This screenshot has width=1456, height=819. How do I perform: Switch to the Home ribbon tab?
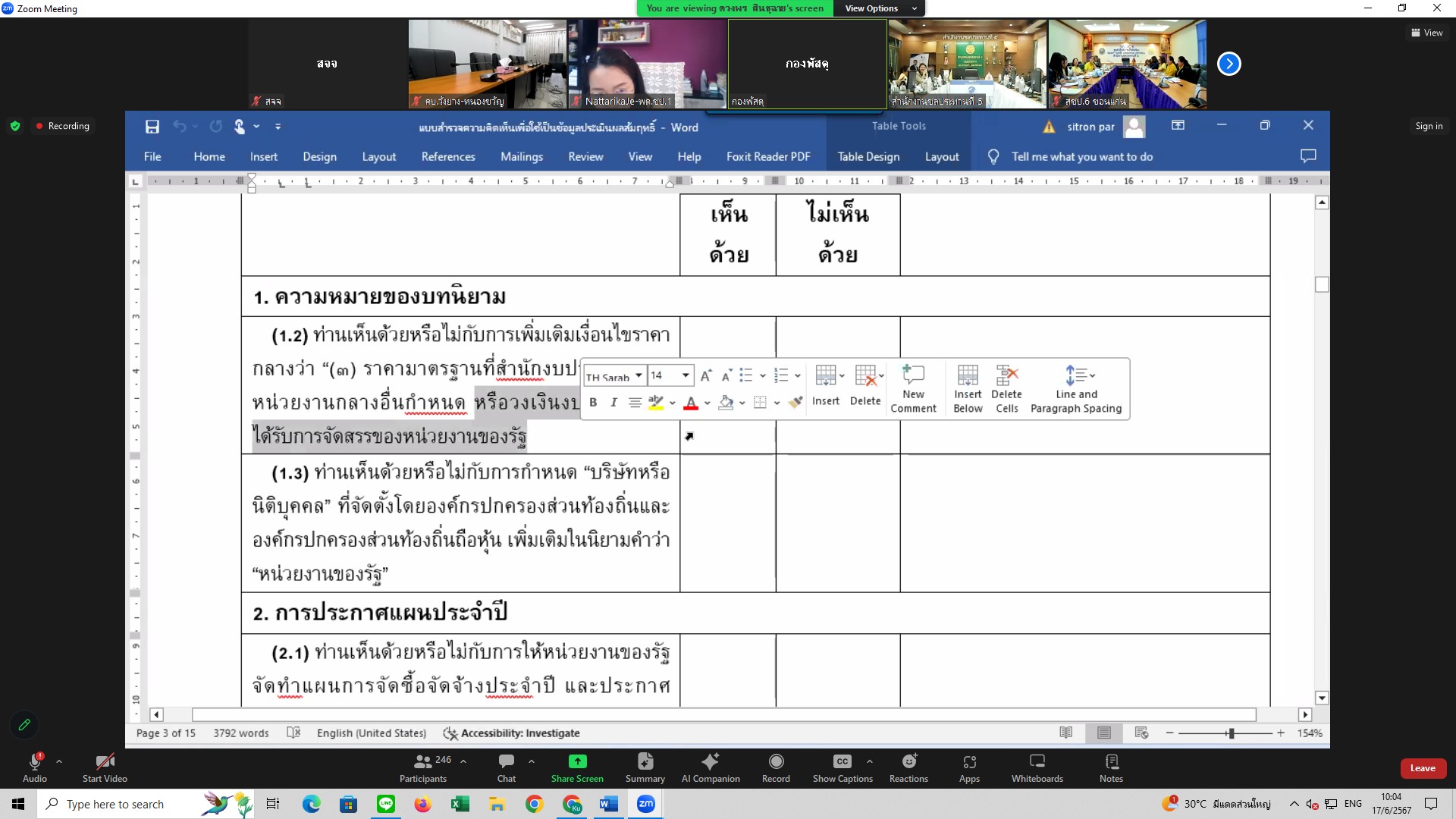click(209, 156)
